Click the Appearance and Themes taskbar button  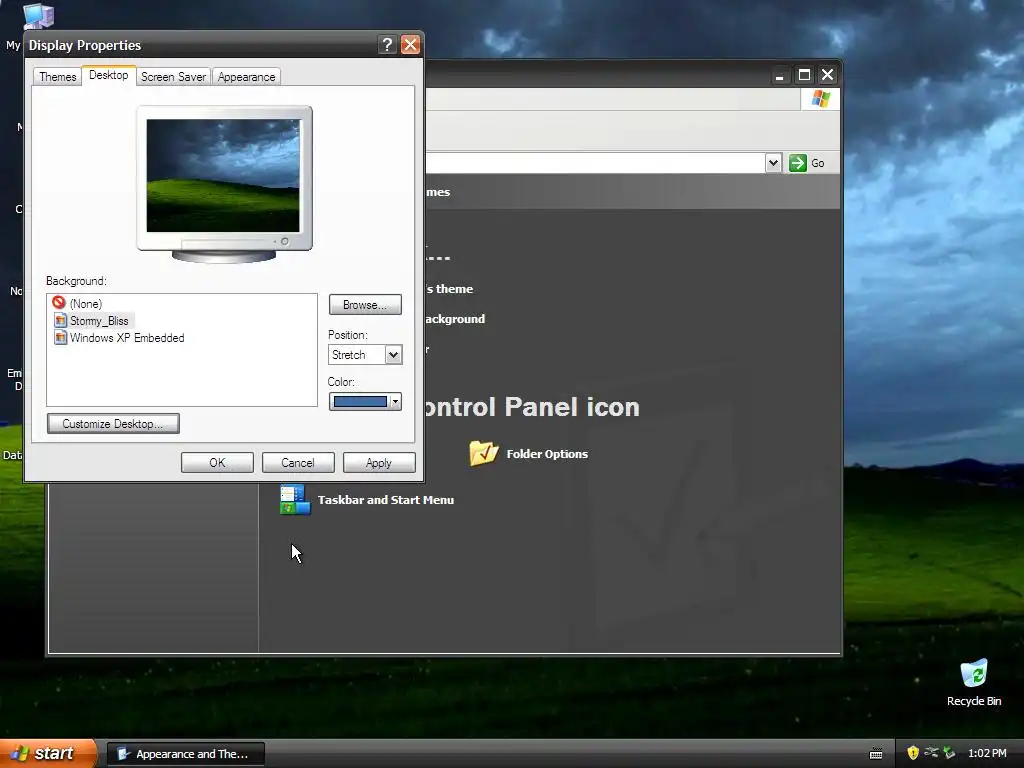point(186,754)
